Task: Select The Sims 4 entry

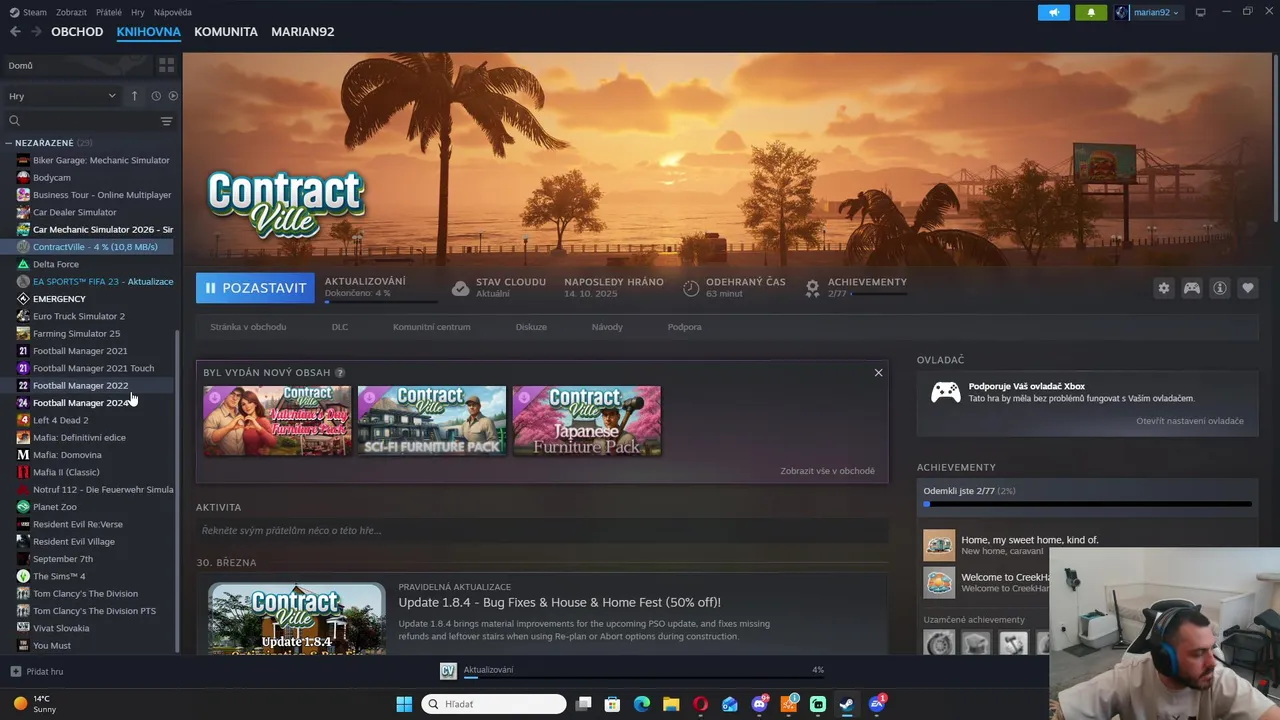Action: (95, 576)
